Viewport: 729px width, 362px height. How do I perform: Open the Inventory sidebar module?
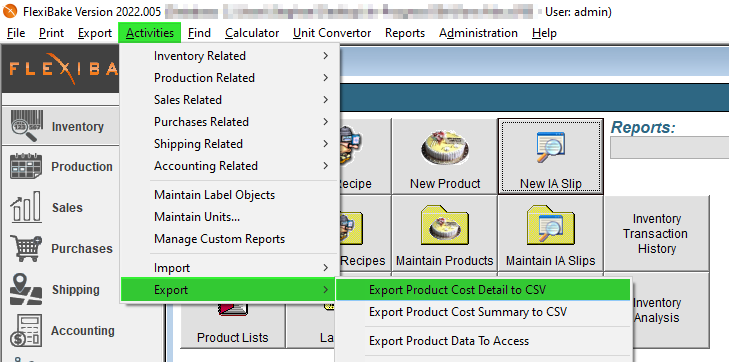point(60,126)
